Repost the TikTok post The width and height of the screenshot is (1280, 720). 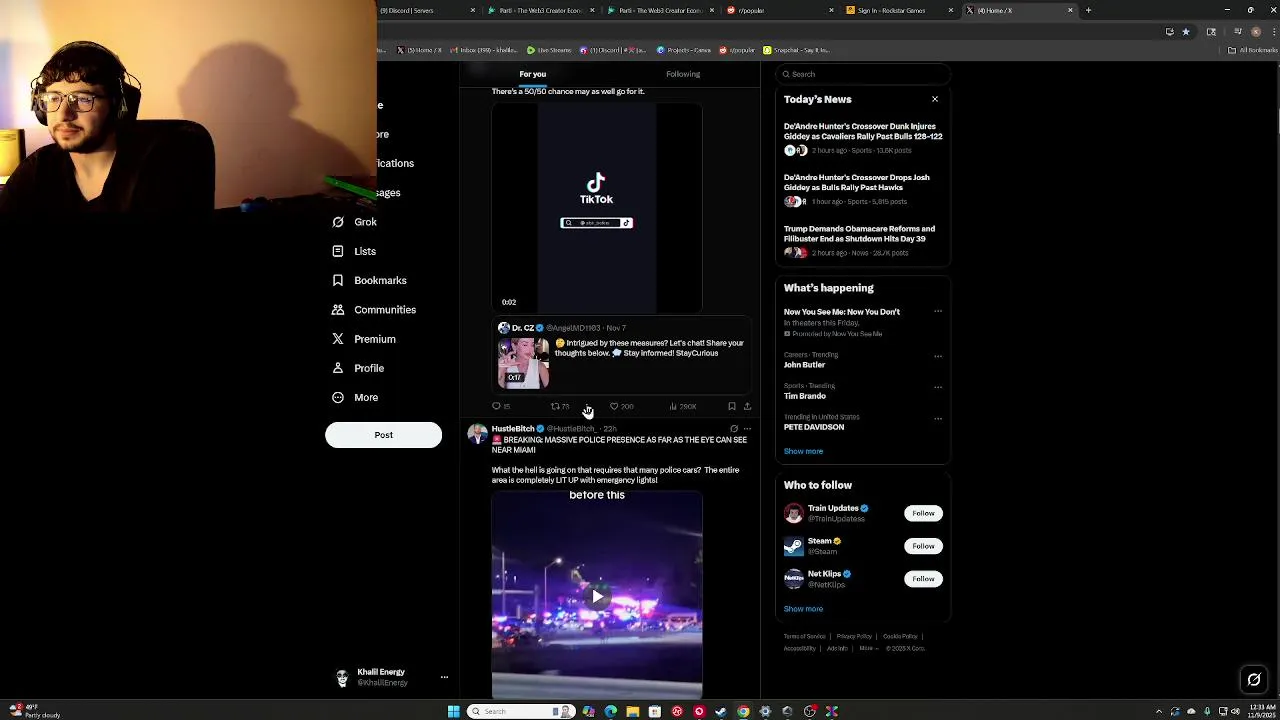tap(560, 406)
